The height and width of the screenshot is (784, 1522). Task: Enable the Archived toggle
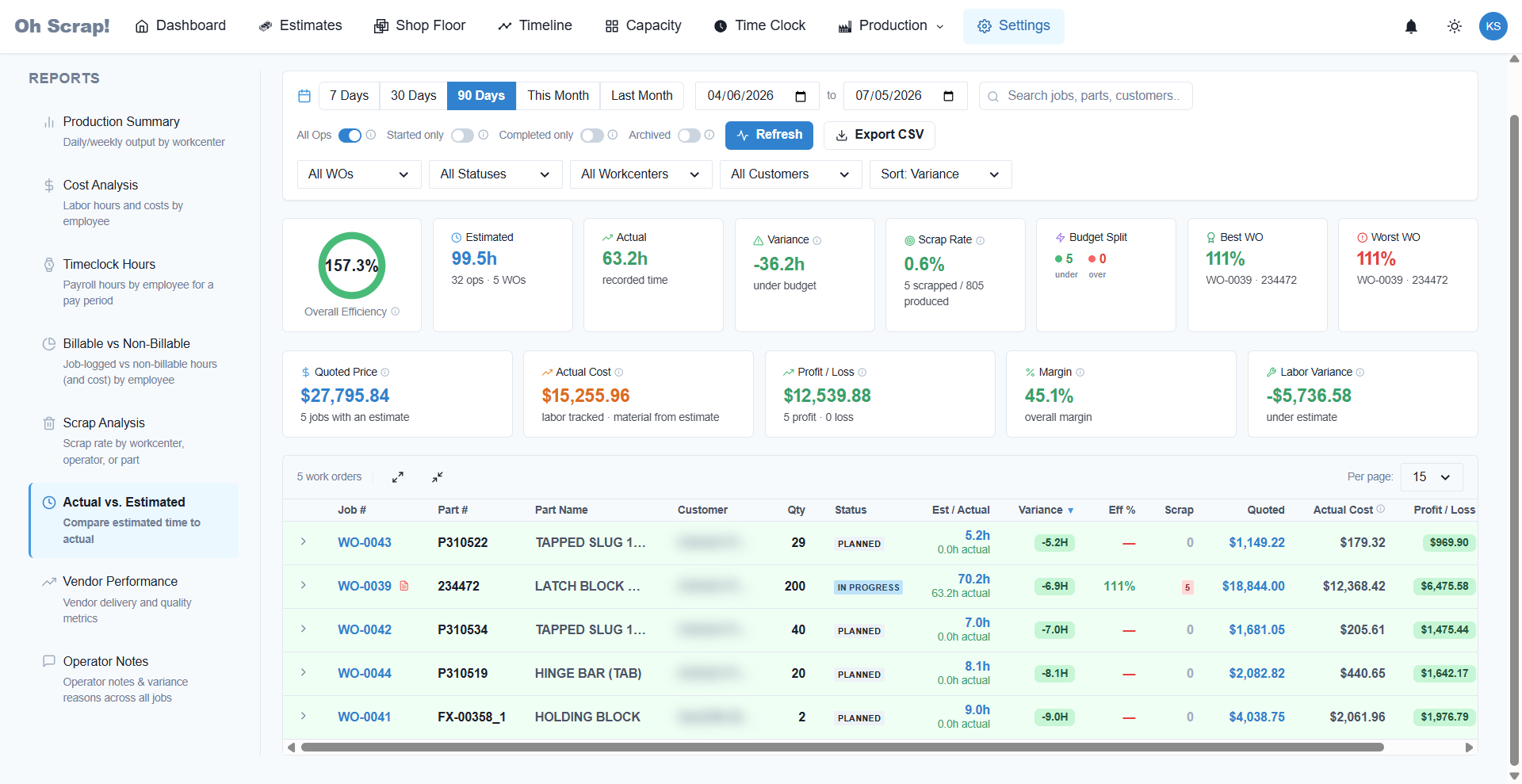(689, 136)
